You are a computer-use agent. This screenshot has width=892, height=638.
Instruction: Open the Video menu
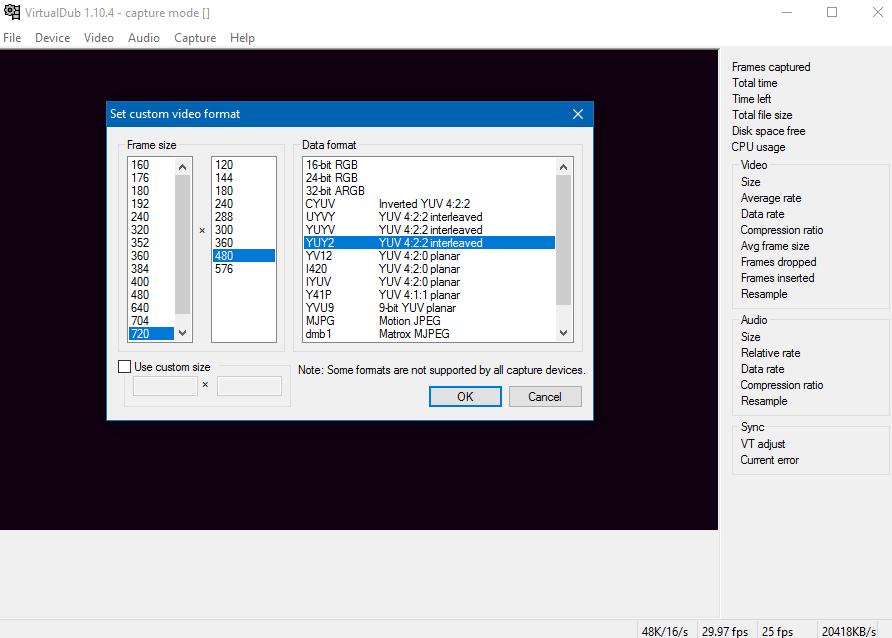coord(98,38)
